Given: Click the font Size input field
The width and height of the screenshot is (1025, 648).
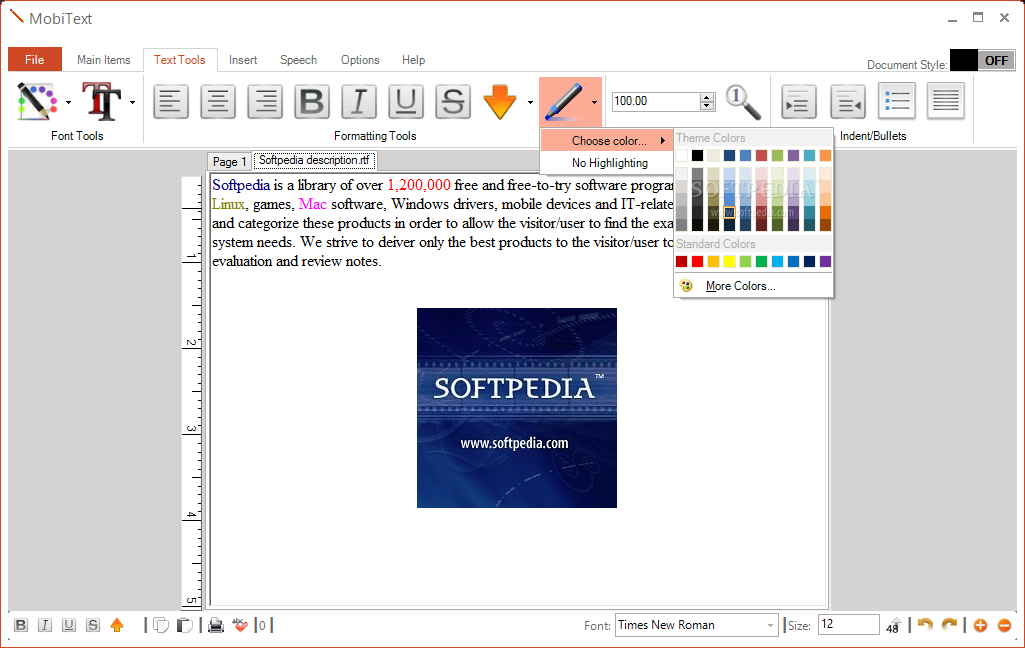Looking at the screenshot, I should coord(849,624).
